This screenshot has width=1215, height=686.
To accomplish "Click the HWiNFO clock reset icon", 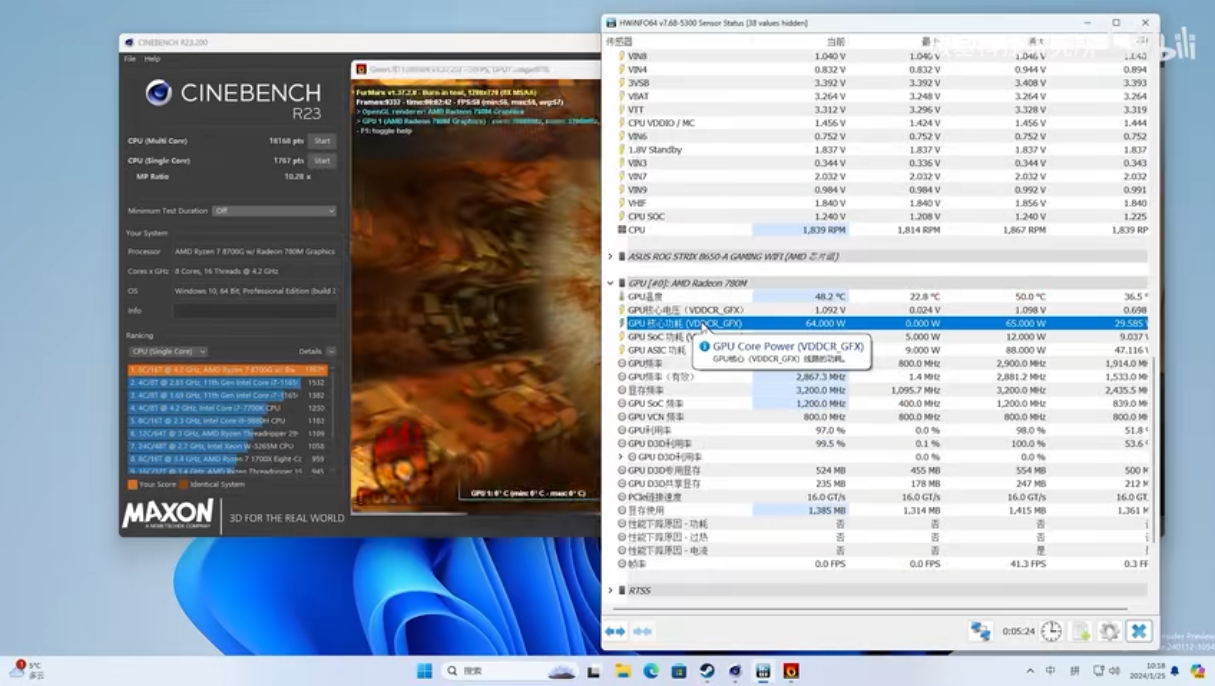I will click(x=1051, y=631).
